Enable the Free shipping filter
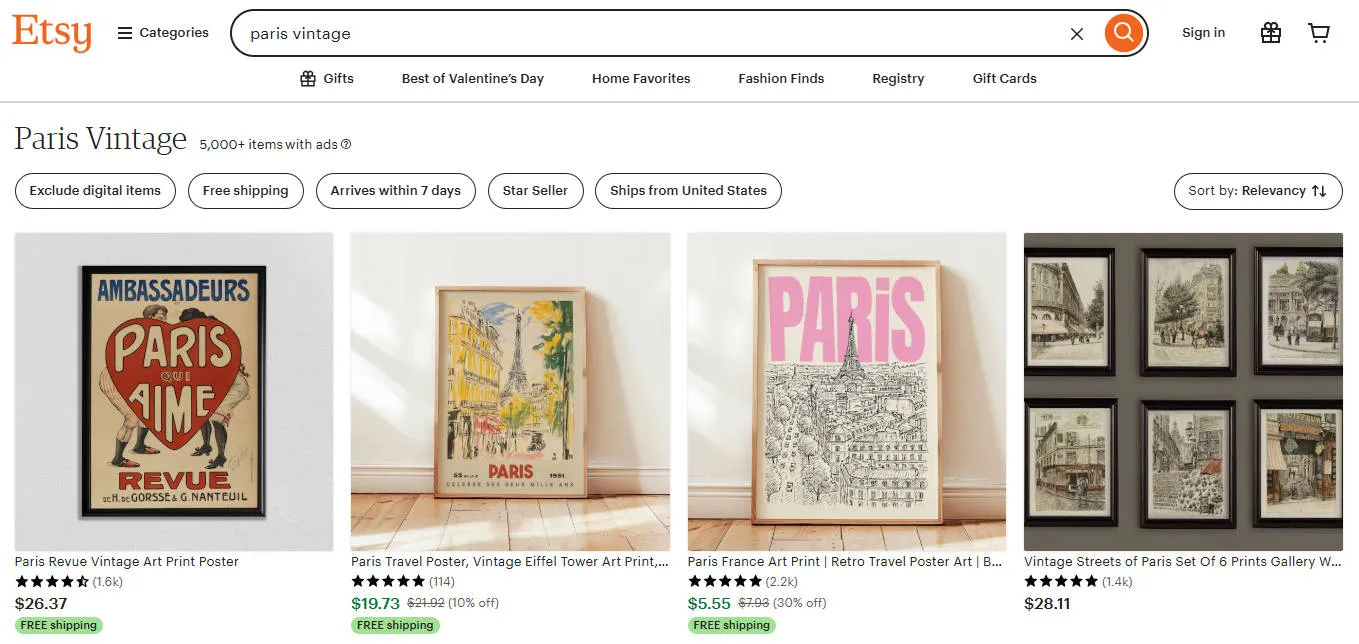This screenshot has height=644, width=1359. click(245, 191)
